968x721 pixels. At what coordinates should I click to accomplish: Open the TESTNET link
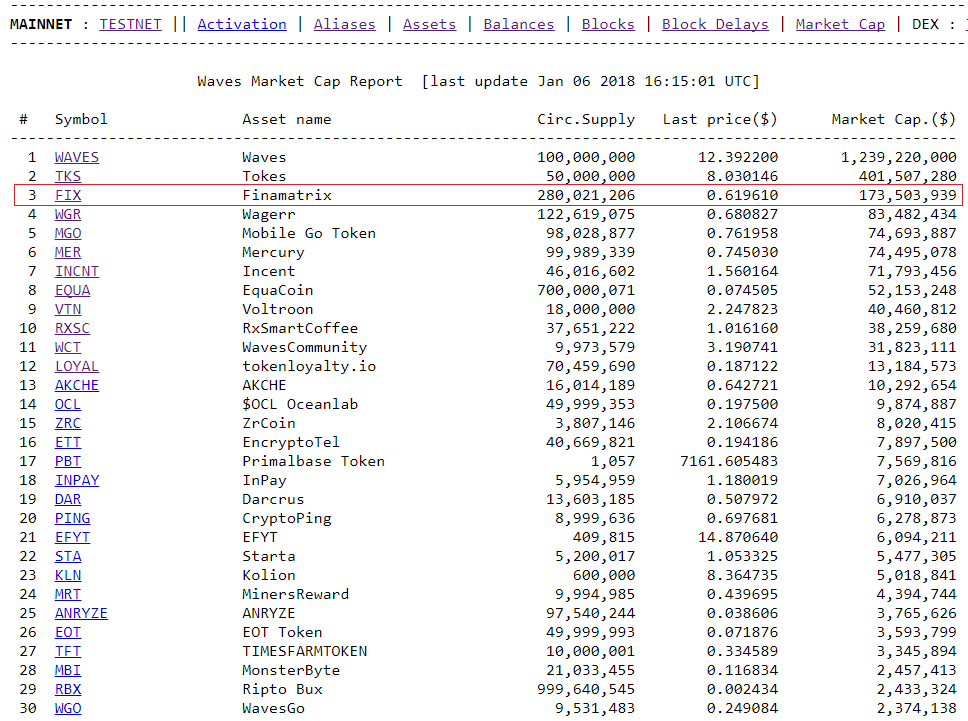130,24
